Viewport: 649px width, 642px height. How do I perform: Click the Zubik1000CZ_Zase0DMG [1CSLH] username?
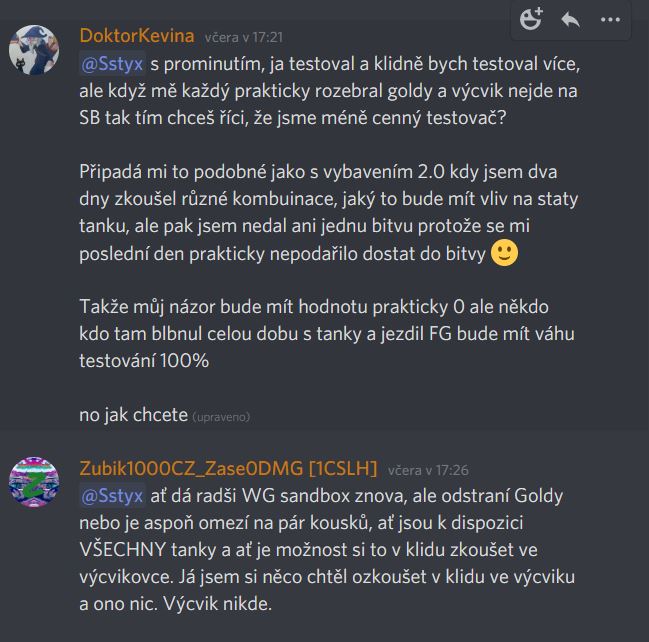coord(228,469)
